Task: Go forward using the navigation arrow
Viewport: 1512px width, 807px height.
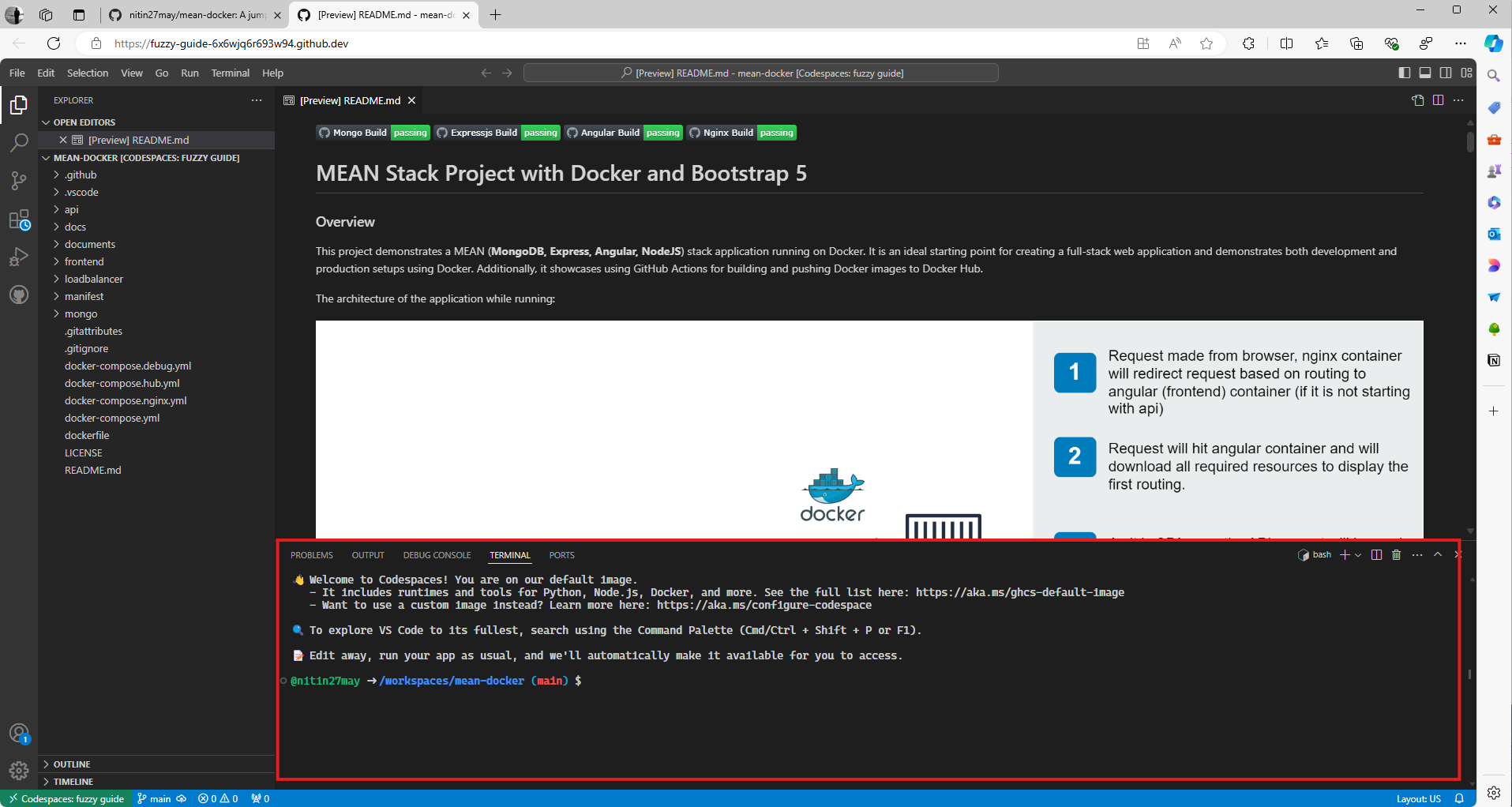Action: click(507, 73)
